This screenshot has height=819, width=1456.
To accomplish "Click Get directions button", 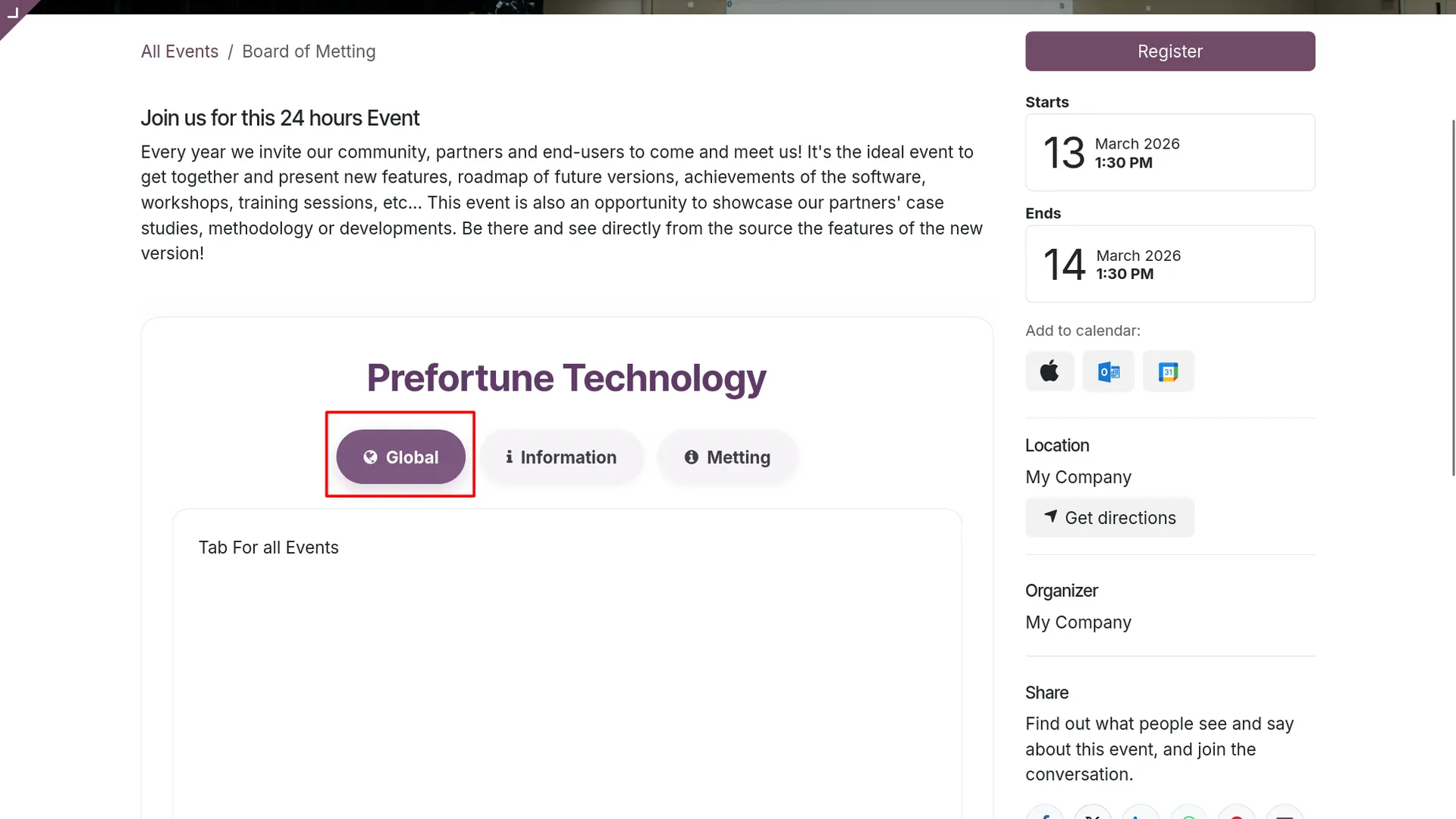I will (x=1109, y=517).
